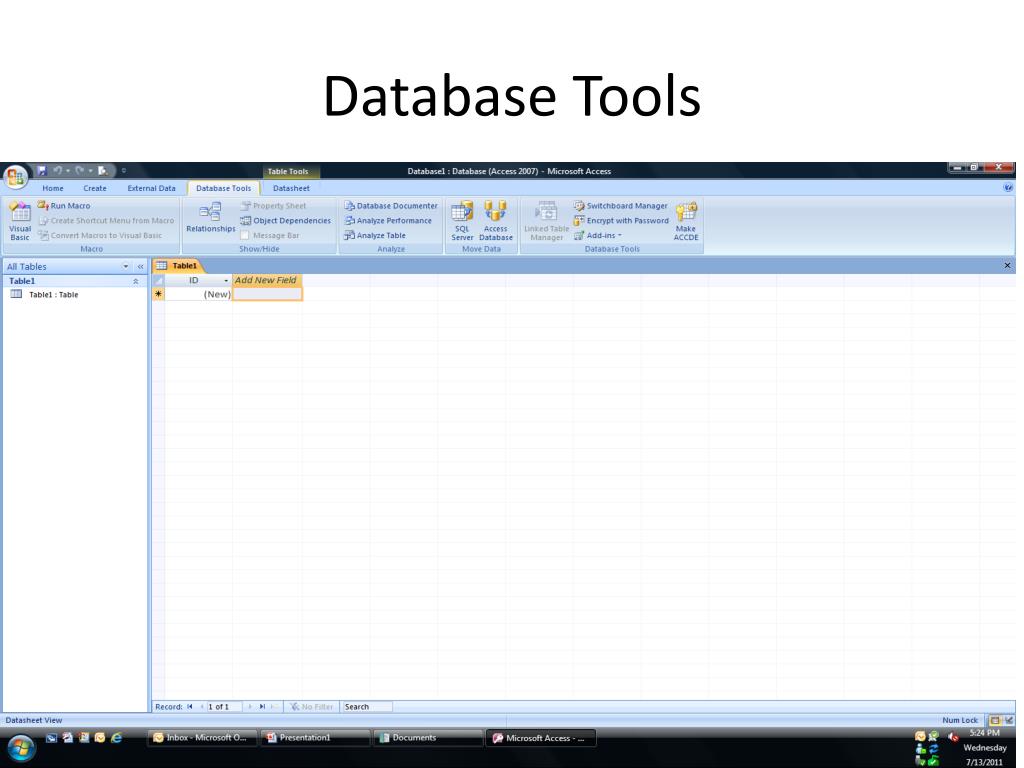This screenshot has width=1024, height=768.
Task: Toggle the Message Bar checkbox
Action: coord(244,235)
